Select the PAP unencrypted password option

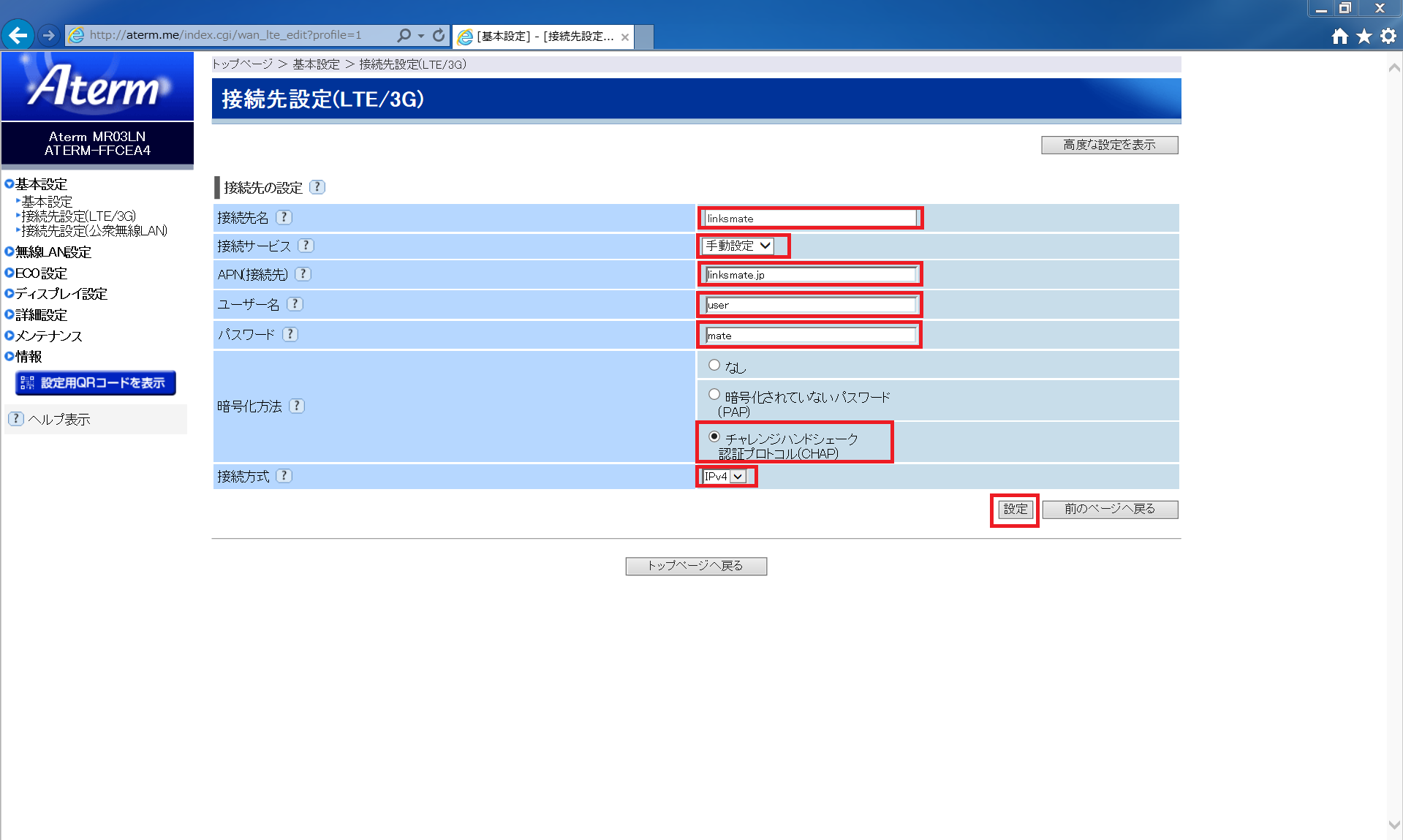(714, 395)
